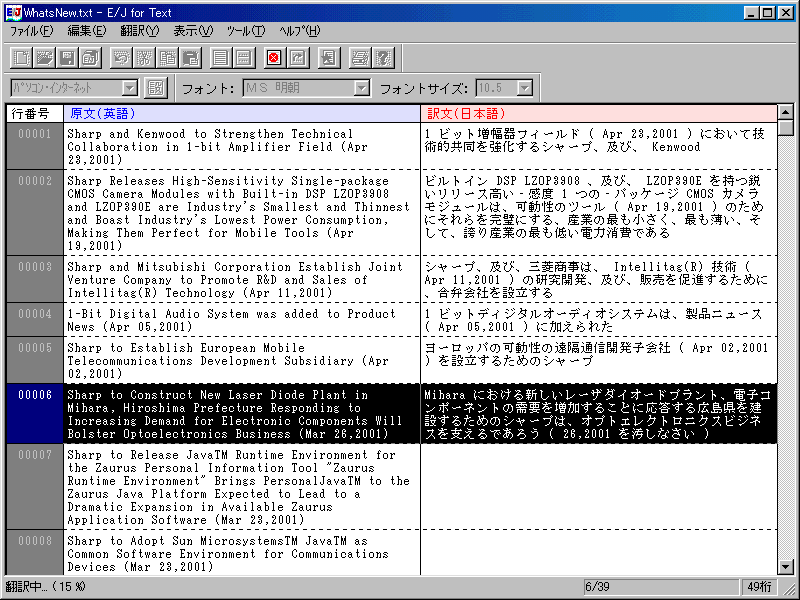Paste with the clipboard toolbar icon
Viewport: 800px width, 600px height.
(191, 58)
